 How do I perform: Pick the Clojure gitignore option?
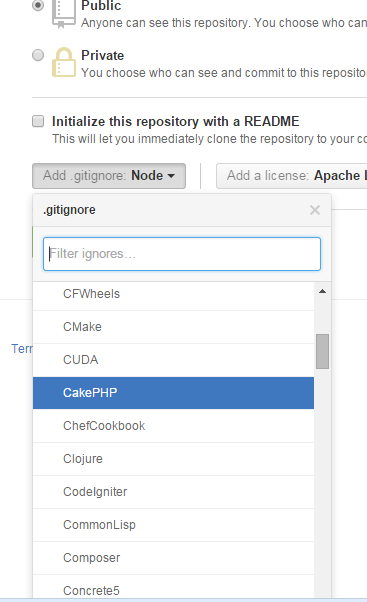click(x=174, y=459)
